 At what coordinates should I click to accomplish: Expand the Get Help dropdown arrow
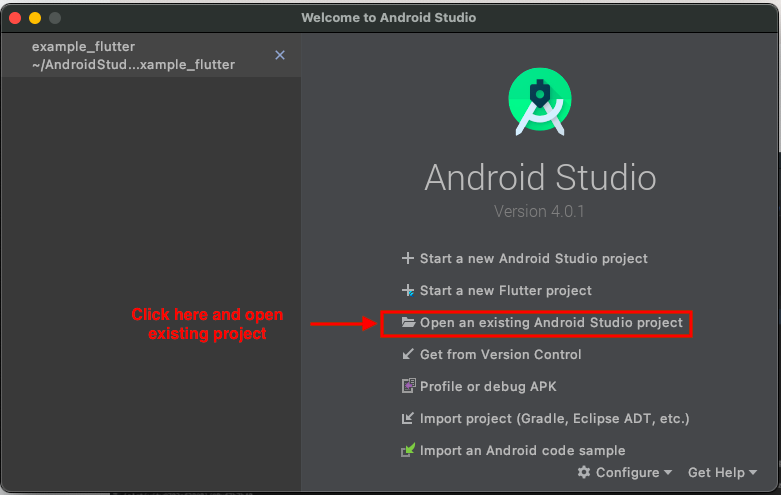[x=753, y=473]
